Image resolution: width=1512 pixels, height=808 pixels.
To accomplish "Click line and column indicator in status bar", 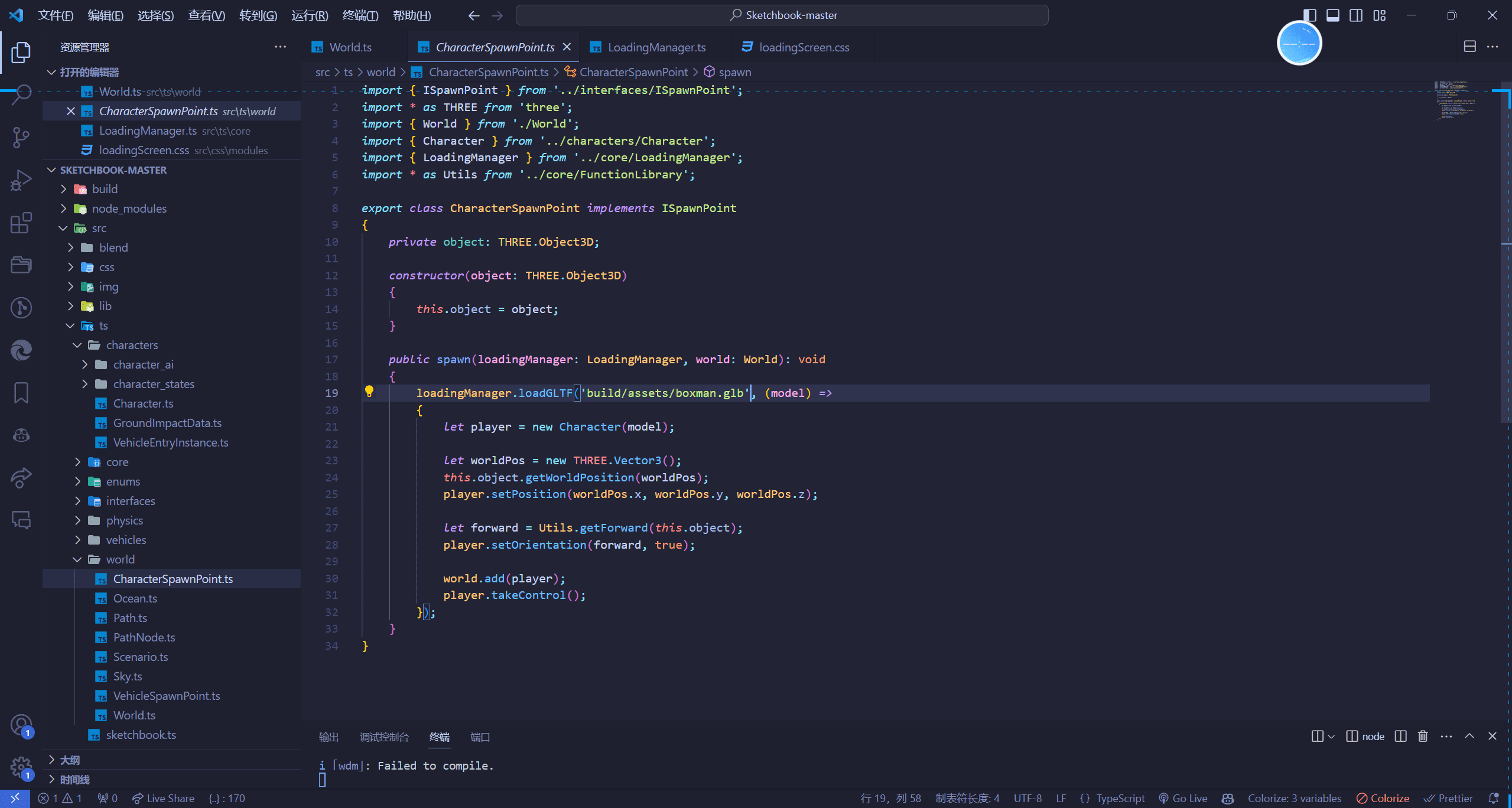I will coord(890,798).
